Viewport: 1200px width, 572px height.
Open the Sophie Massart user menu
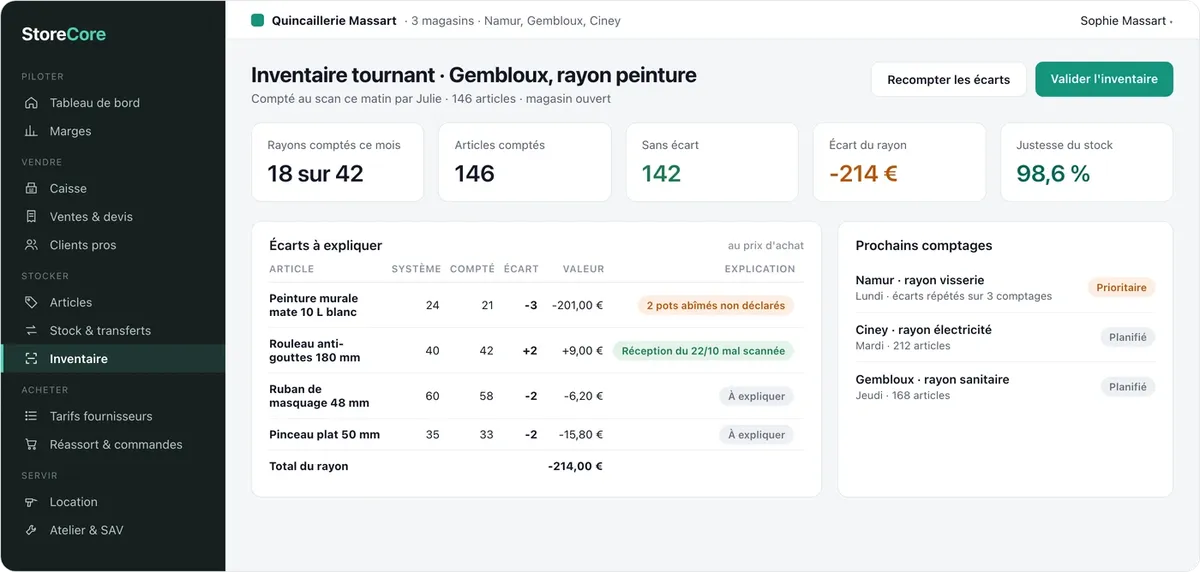[1126, 20]
